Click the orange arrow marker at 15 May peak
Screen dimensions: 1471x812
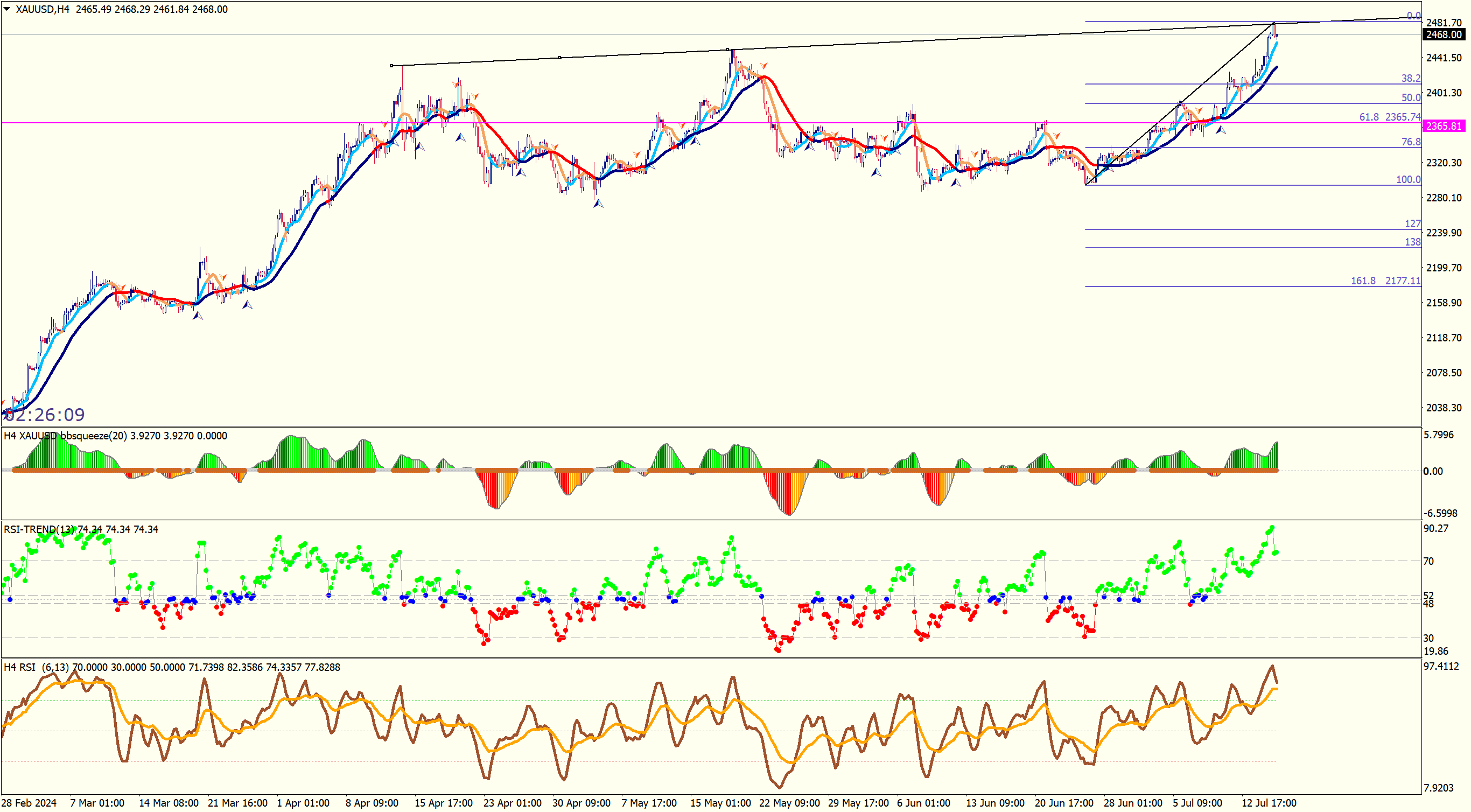(763, 66)
